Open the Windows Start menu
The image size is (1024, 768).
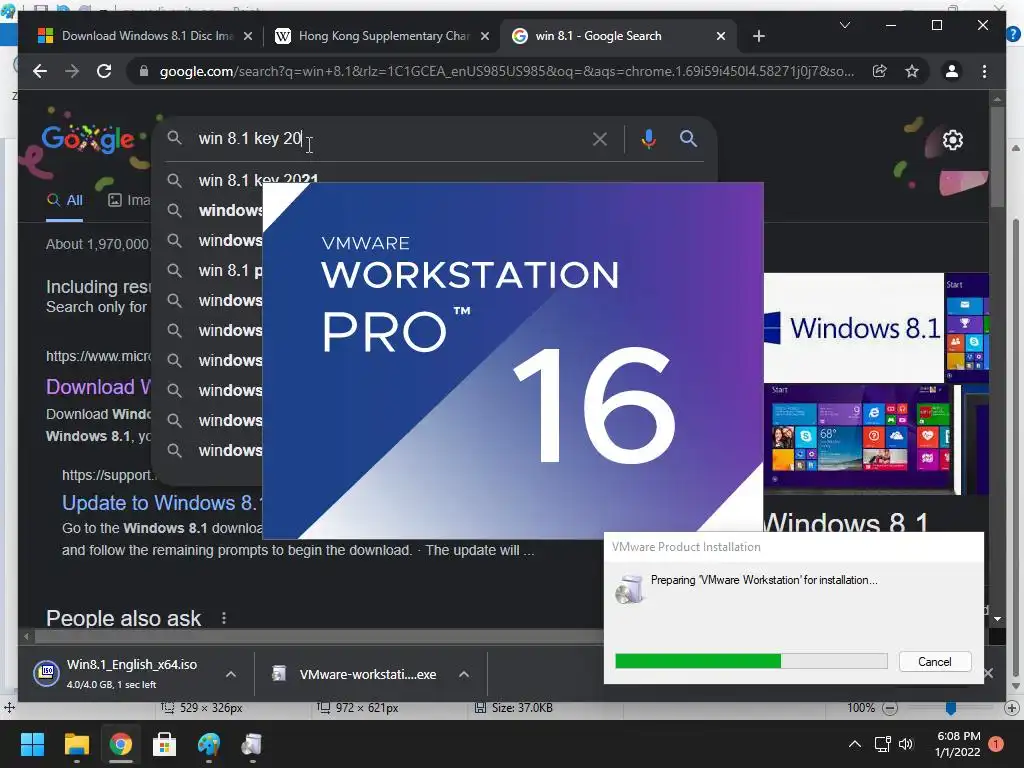32,744
